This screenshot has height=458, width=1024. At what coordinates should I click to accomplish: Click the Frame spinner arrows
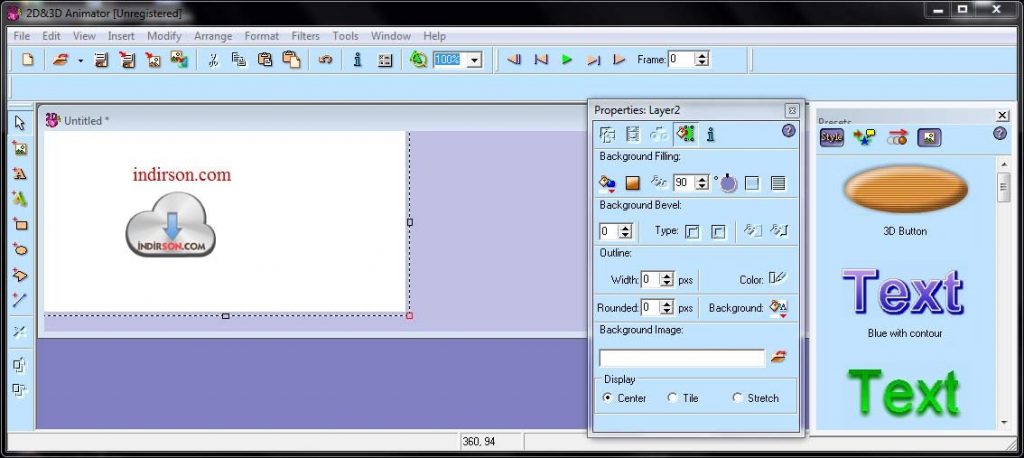pyautogui.click(x=701, y=59)
